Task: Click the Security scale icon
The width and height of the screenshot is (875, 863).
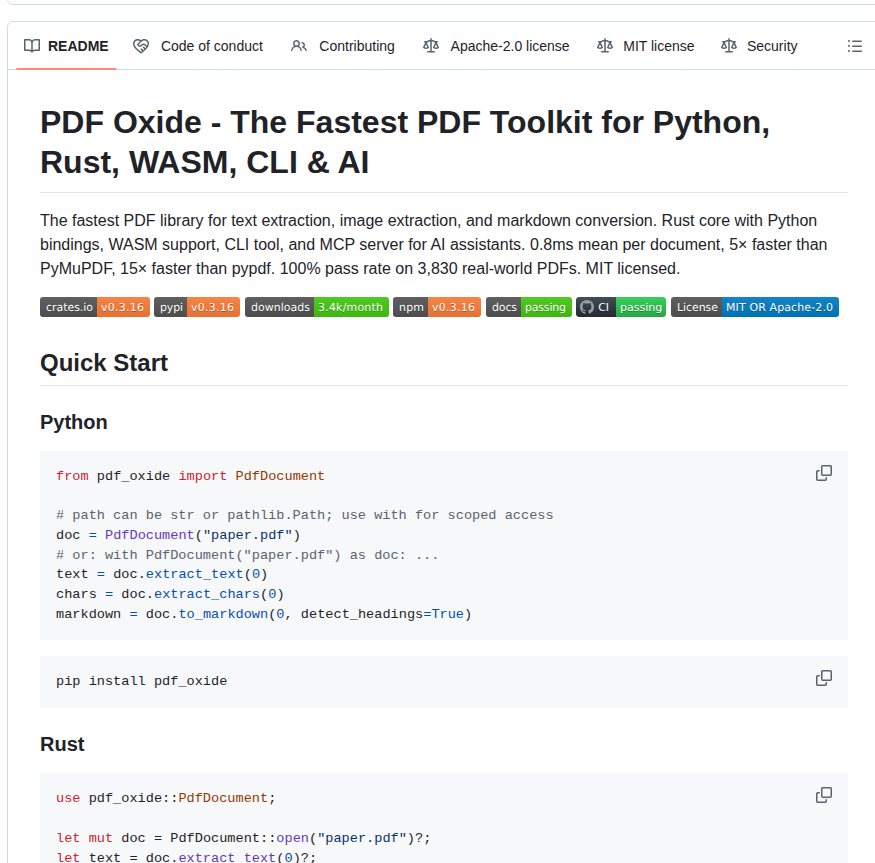Action: coord(728,46)
